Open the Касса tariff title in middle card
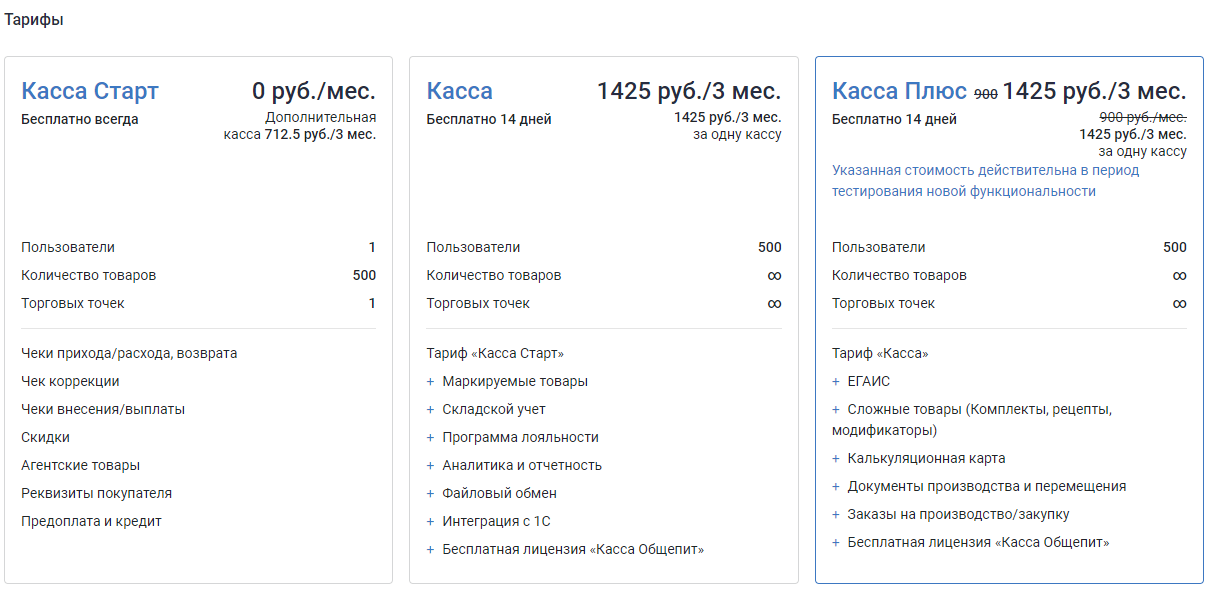The width and height of the screenshot is (1211, 592). point(460,91)
